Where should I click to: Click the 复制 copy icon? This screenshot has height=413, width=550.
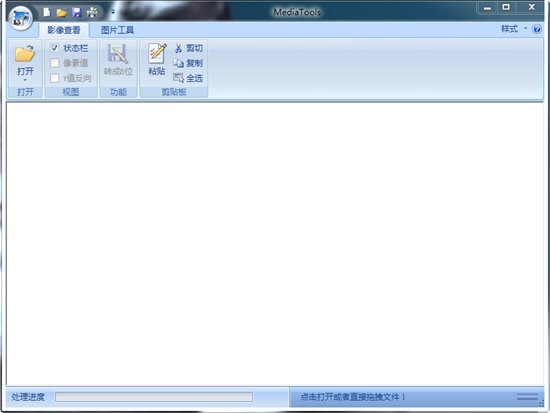pos(179,63)
